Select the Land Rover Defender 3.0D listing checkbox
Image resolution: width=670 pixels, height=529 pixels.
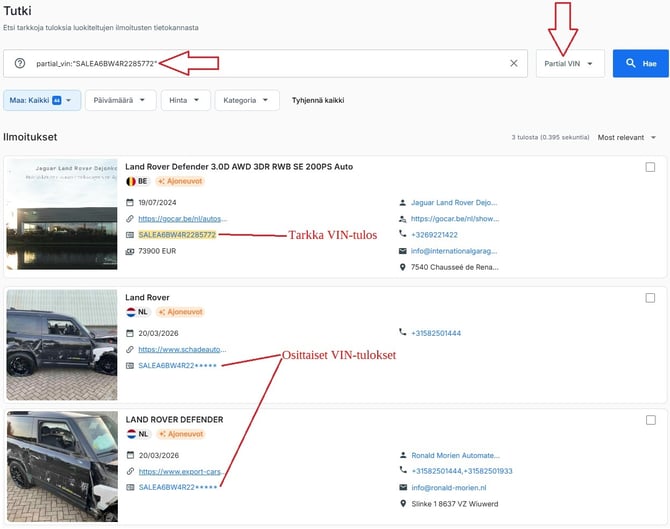pos(650,167)
